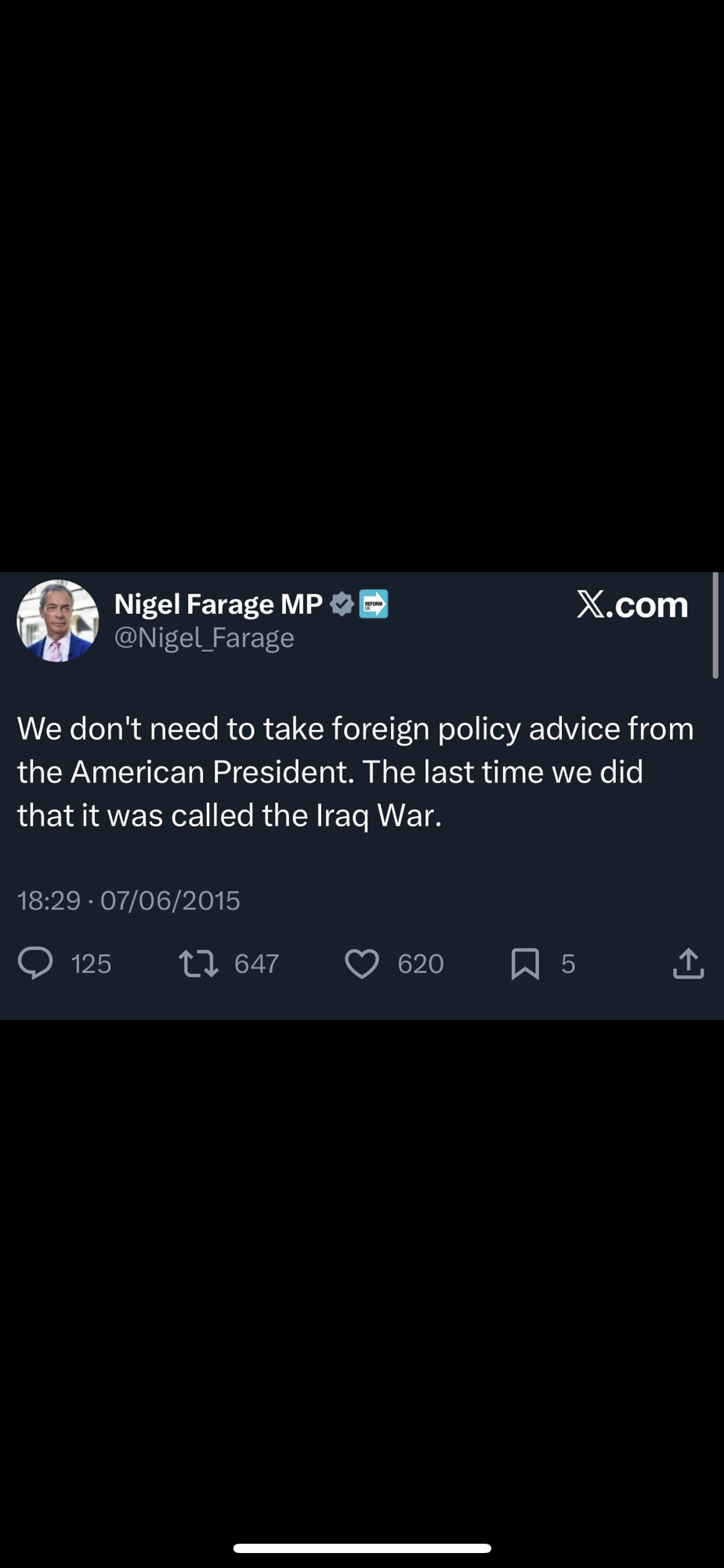
Task: Click the Reform UK affiliation badge
Action: tap(374, 604)
